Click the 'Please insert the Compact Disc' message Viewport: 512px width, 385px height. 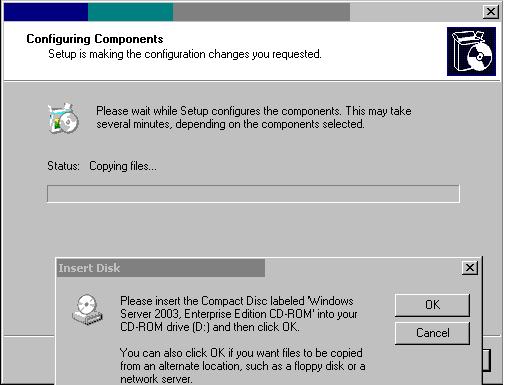239,314
